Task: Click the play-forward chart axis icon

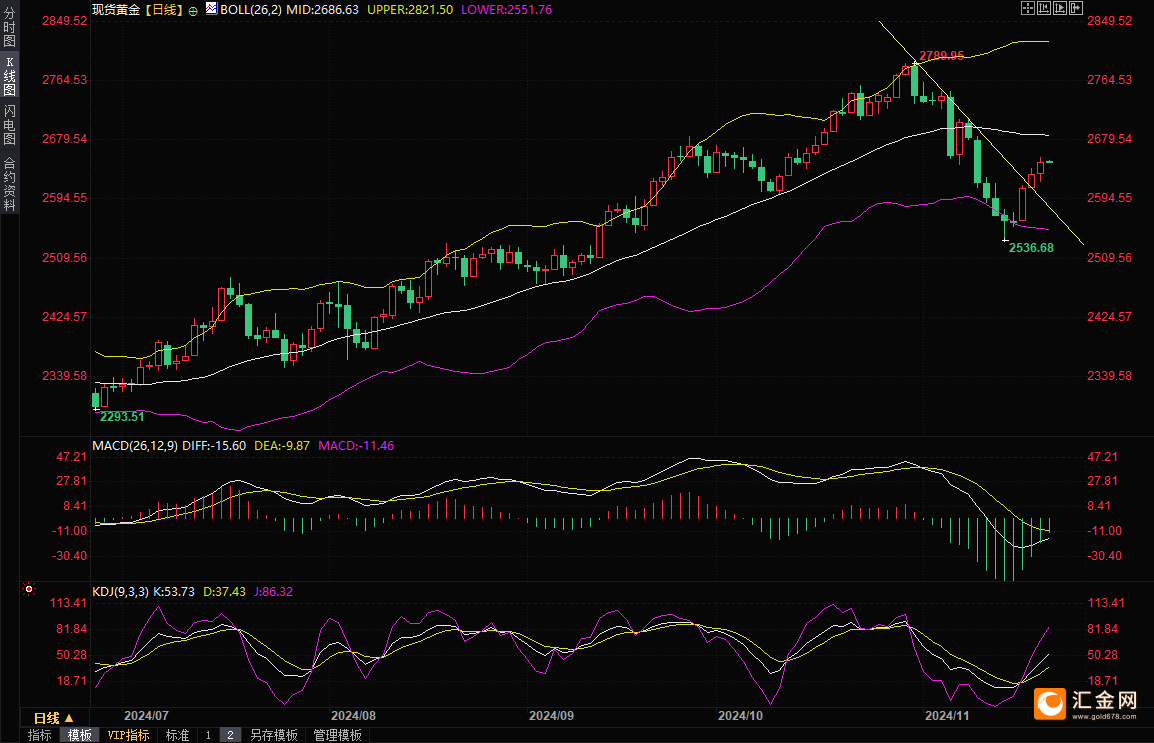Action: (x=1060, y=8)
